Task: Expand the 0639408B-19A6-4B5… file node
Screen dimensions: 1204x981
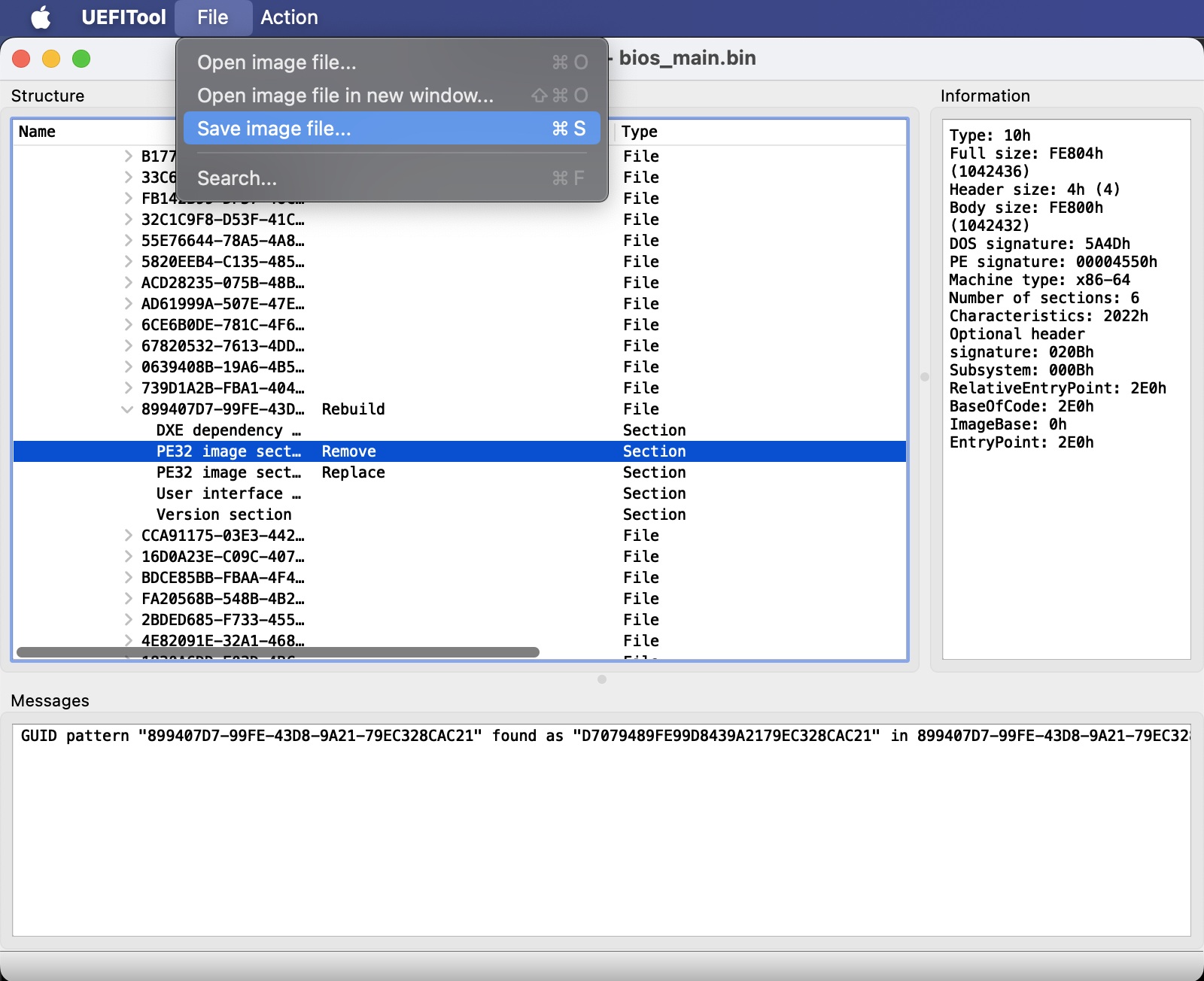Action: tap(128, 367)
